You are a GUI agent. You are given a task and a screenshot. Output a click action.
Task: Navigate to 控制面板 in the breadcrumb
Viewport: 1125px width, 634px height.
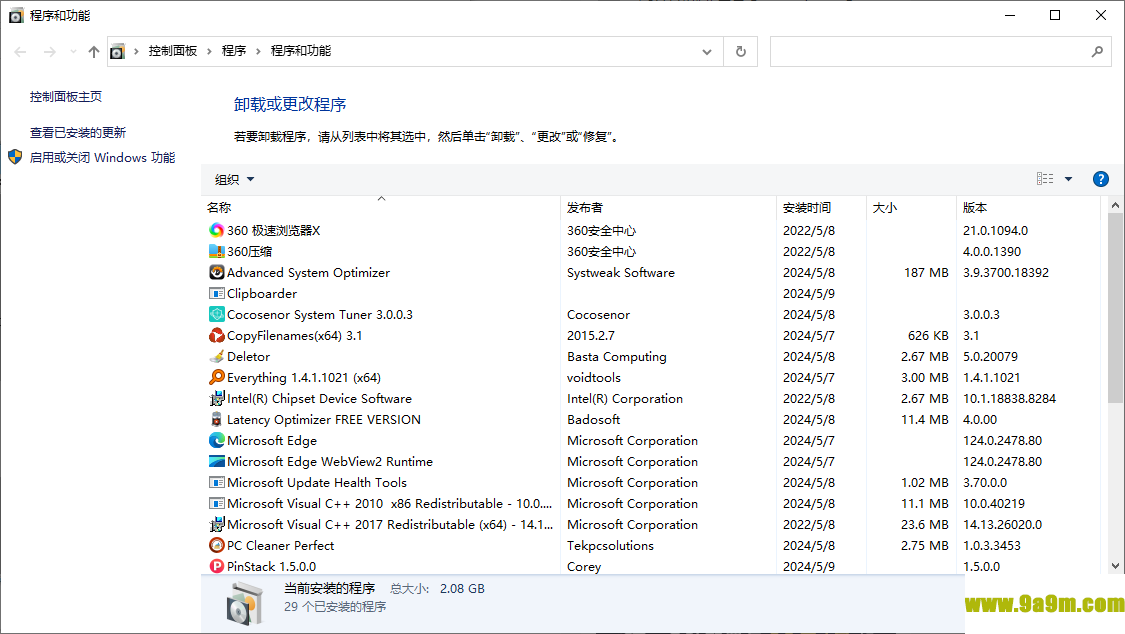point(173,51)
